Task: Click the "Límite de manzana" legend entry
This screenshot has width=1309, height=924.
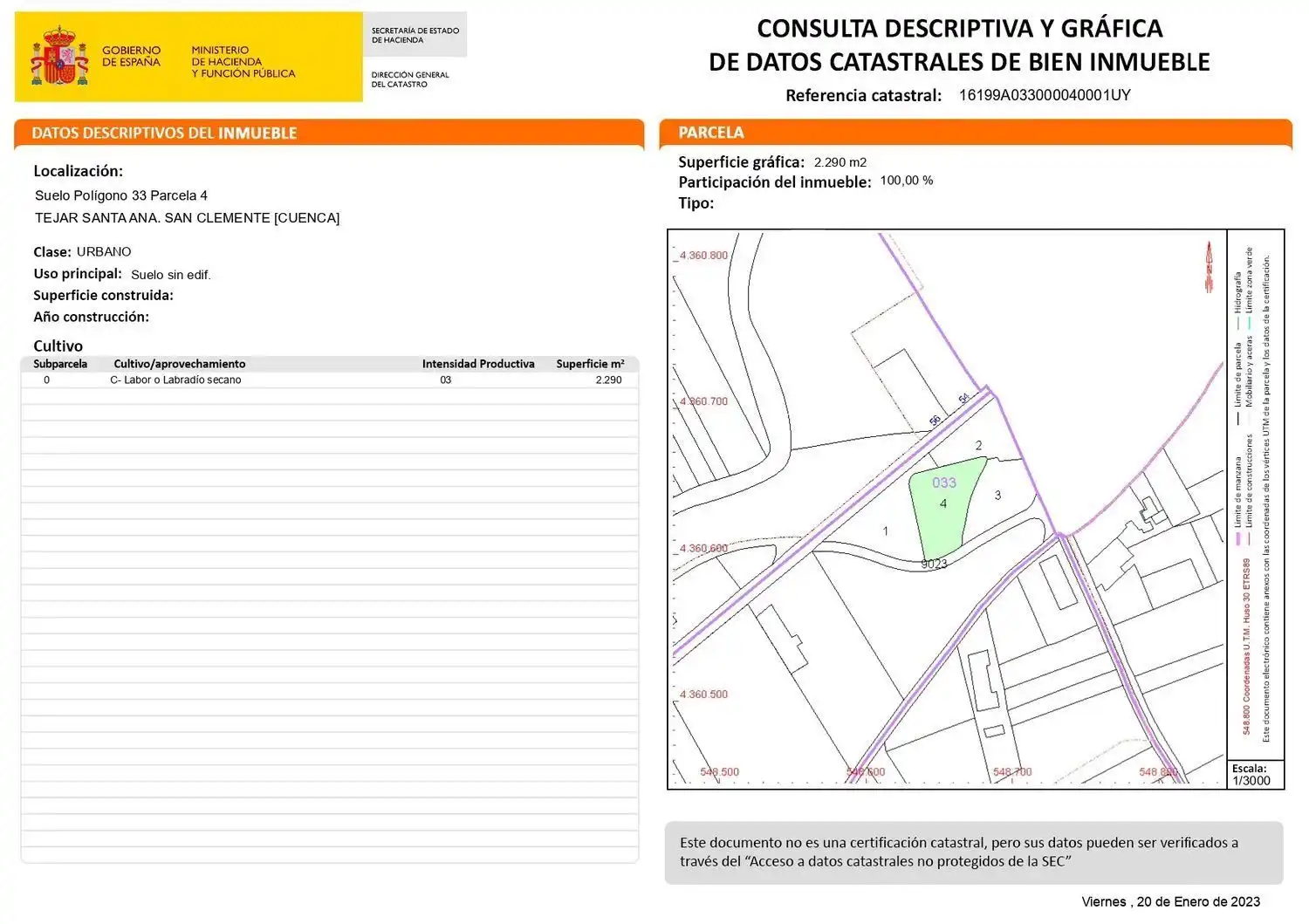Action: click(1237, 492)
